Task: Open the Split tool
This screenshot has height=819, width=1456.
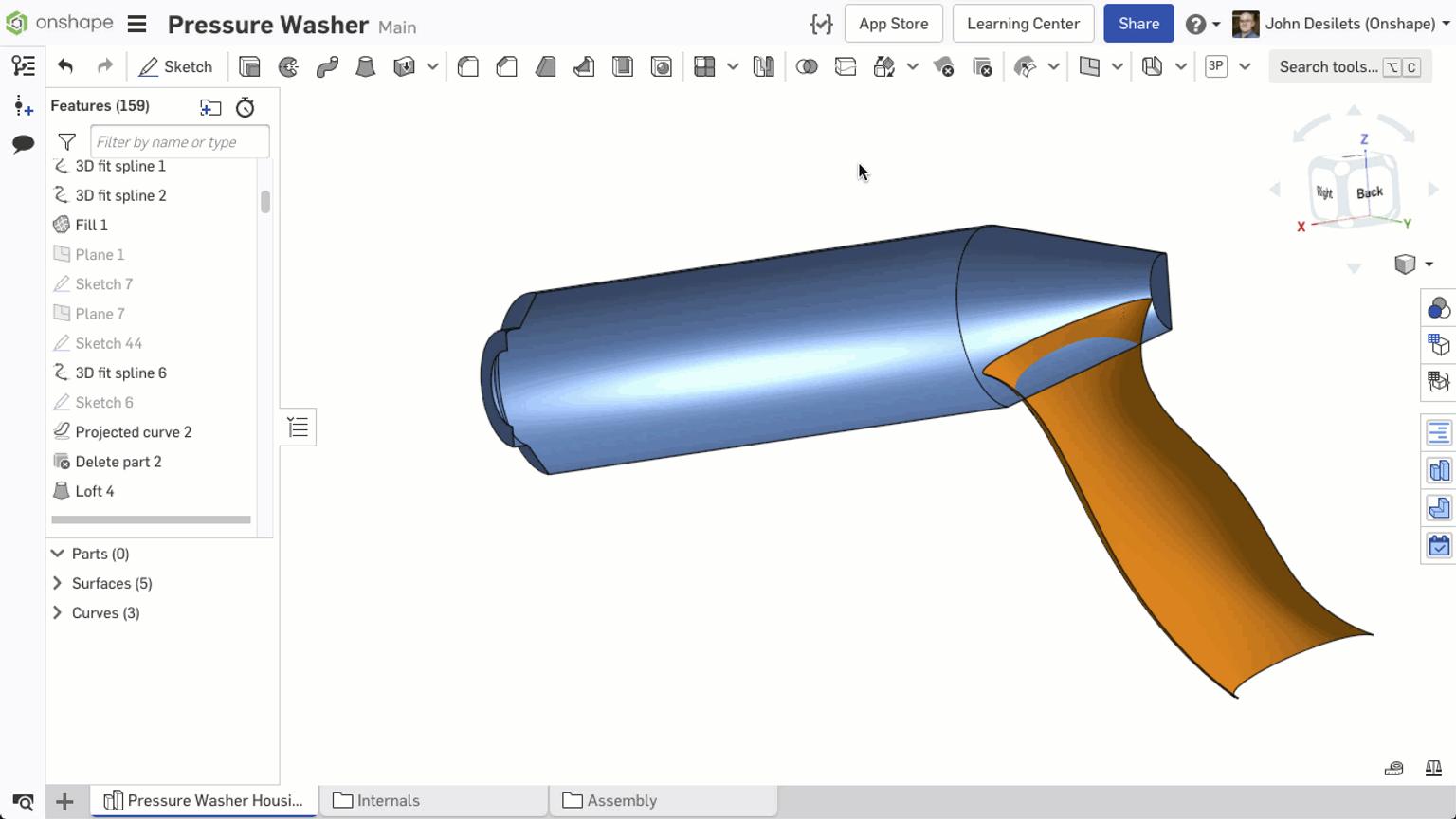Action: (x=845, y=66)
